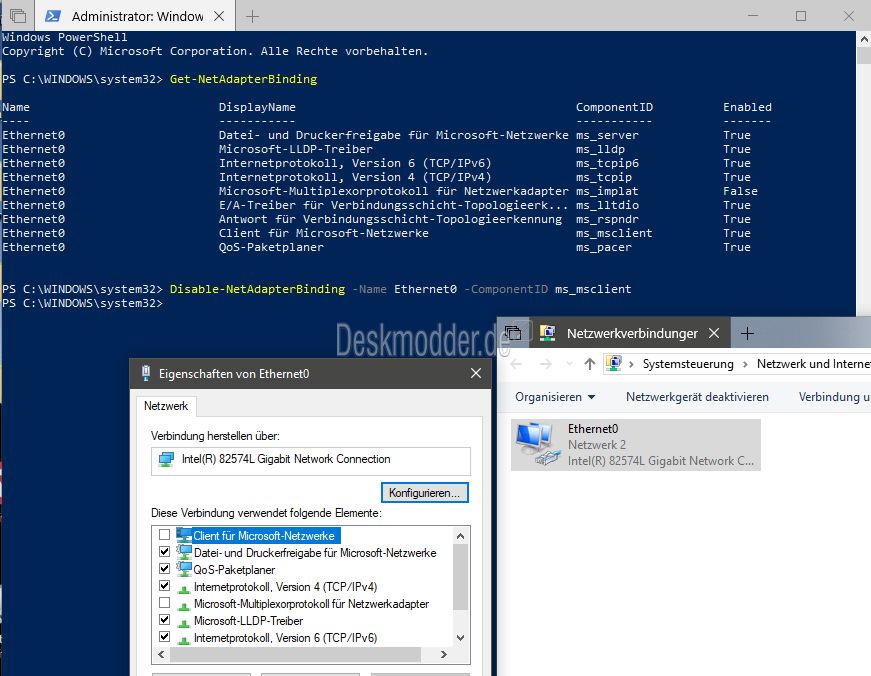Viewport: 871px width, 676px height.
Task: Click the Intel(R) 82574L adapter field
Action: click(311, 460)
